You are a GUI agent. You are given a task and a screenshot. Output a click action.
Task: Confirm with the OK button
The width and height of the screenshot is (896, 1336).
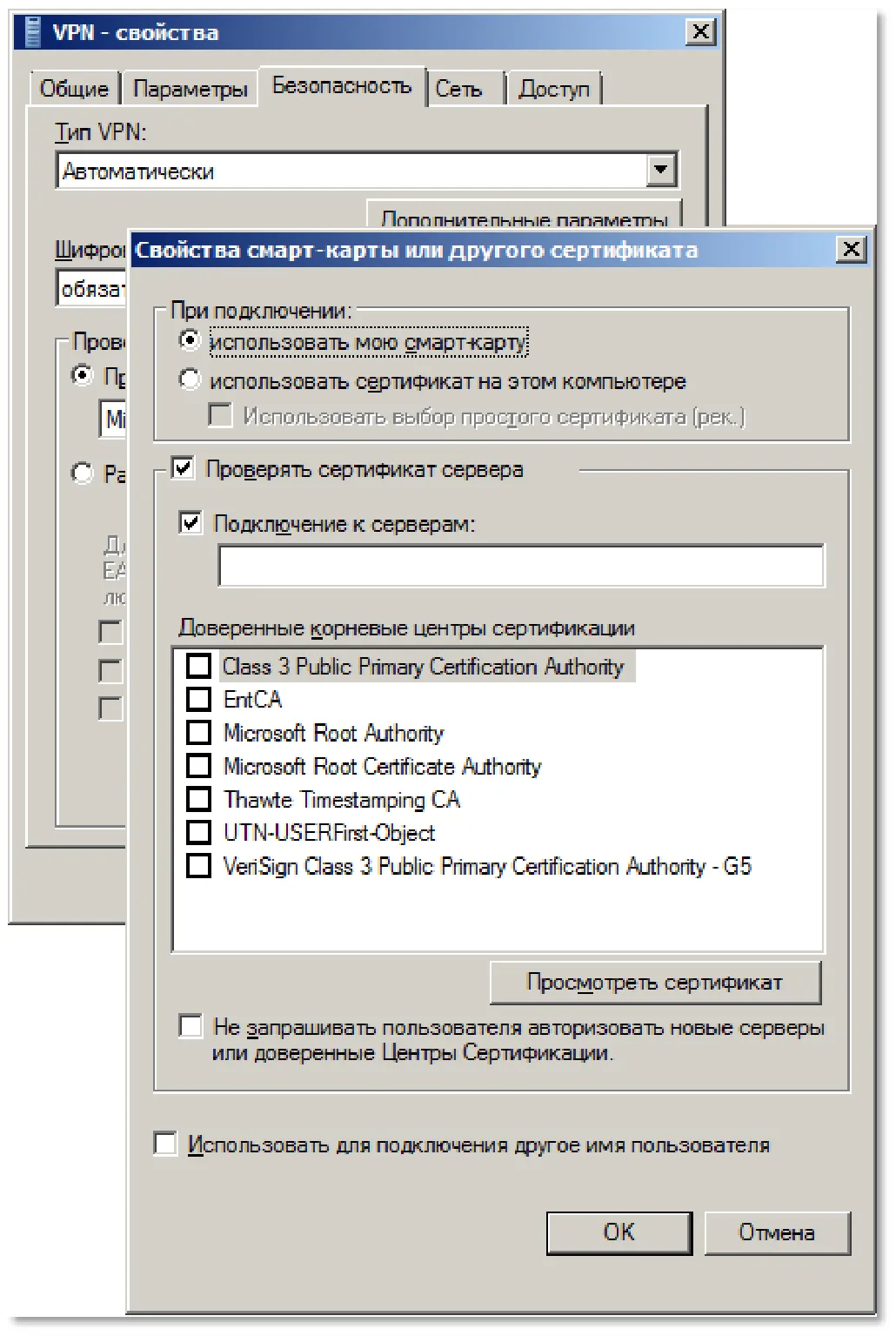pos(619,1232)
